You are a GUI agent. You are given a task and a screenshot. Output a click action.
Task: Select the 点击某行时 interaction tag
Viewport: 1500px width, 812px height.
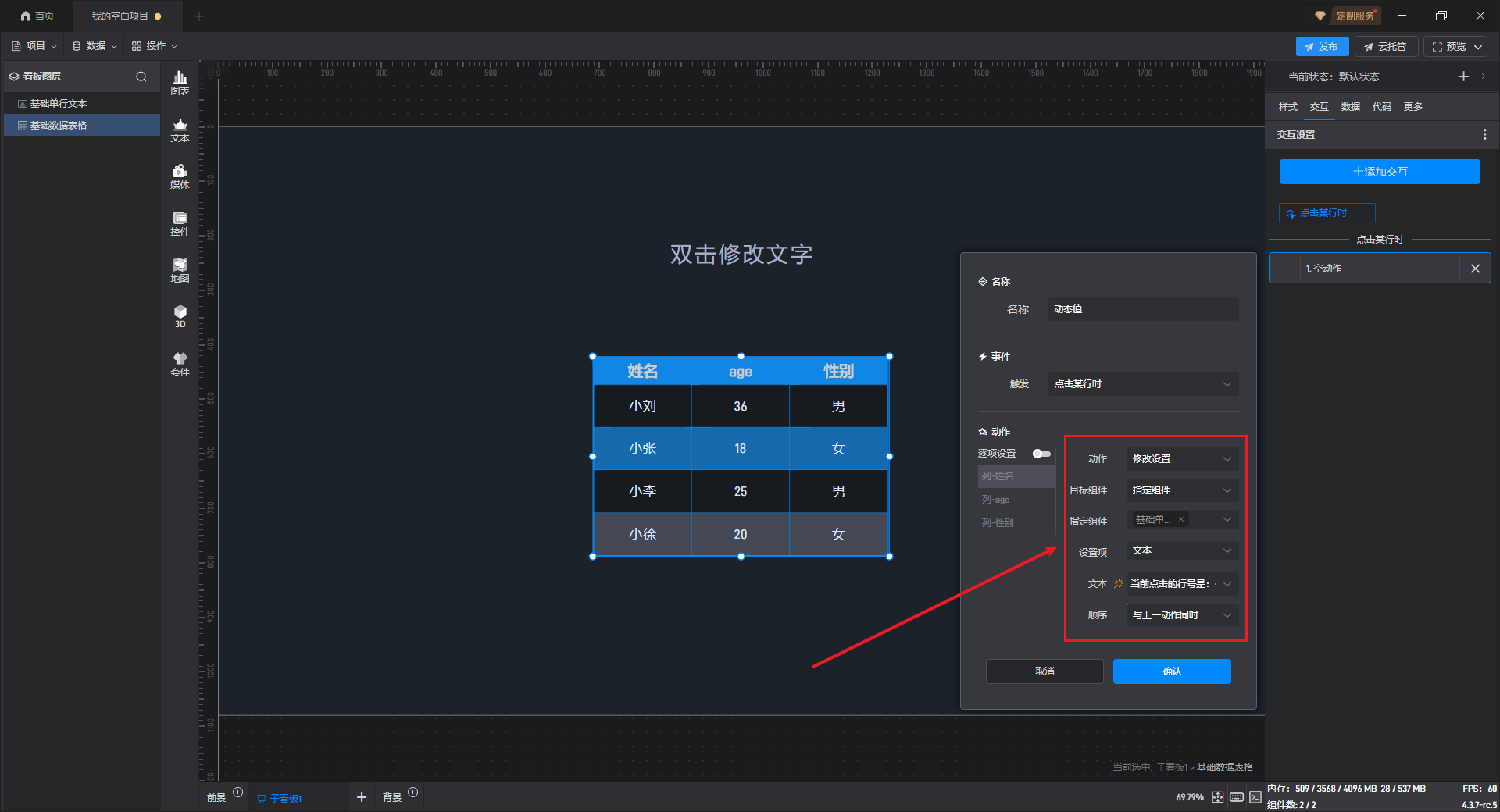click(x=1327, y=213)
